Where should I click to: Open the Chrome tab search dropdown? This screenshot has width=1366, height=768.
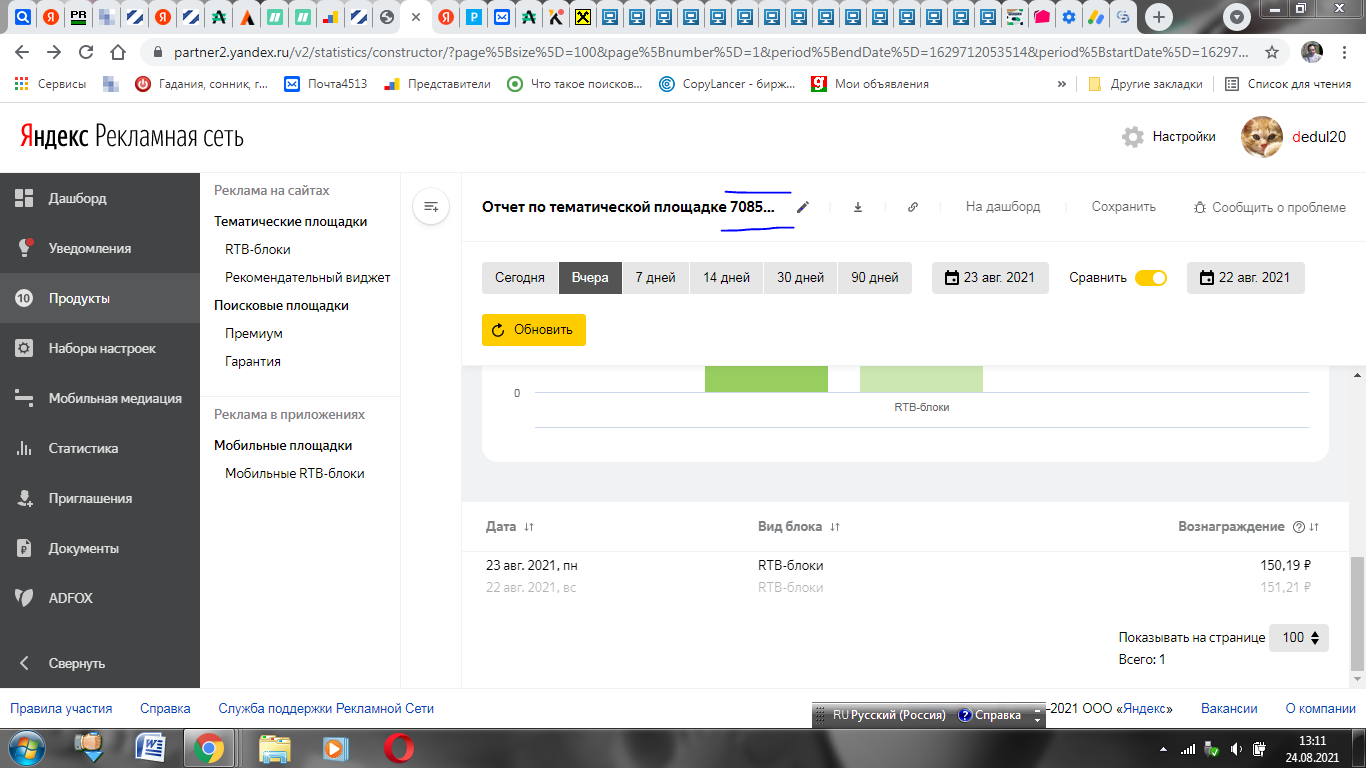(1237, 17)
